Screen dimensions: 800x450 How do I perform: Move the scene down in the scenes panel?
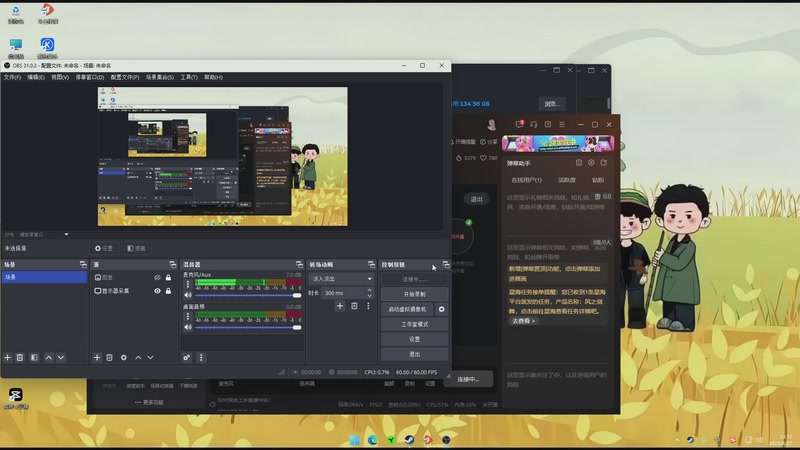tap(61, 358)
